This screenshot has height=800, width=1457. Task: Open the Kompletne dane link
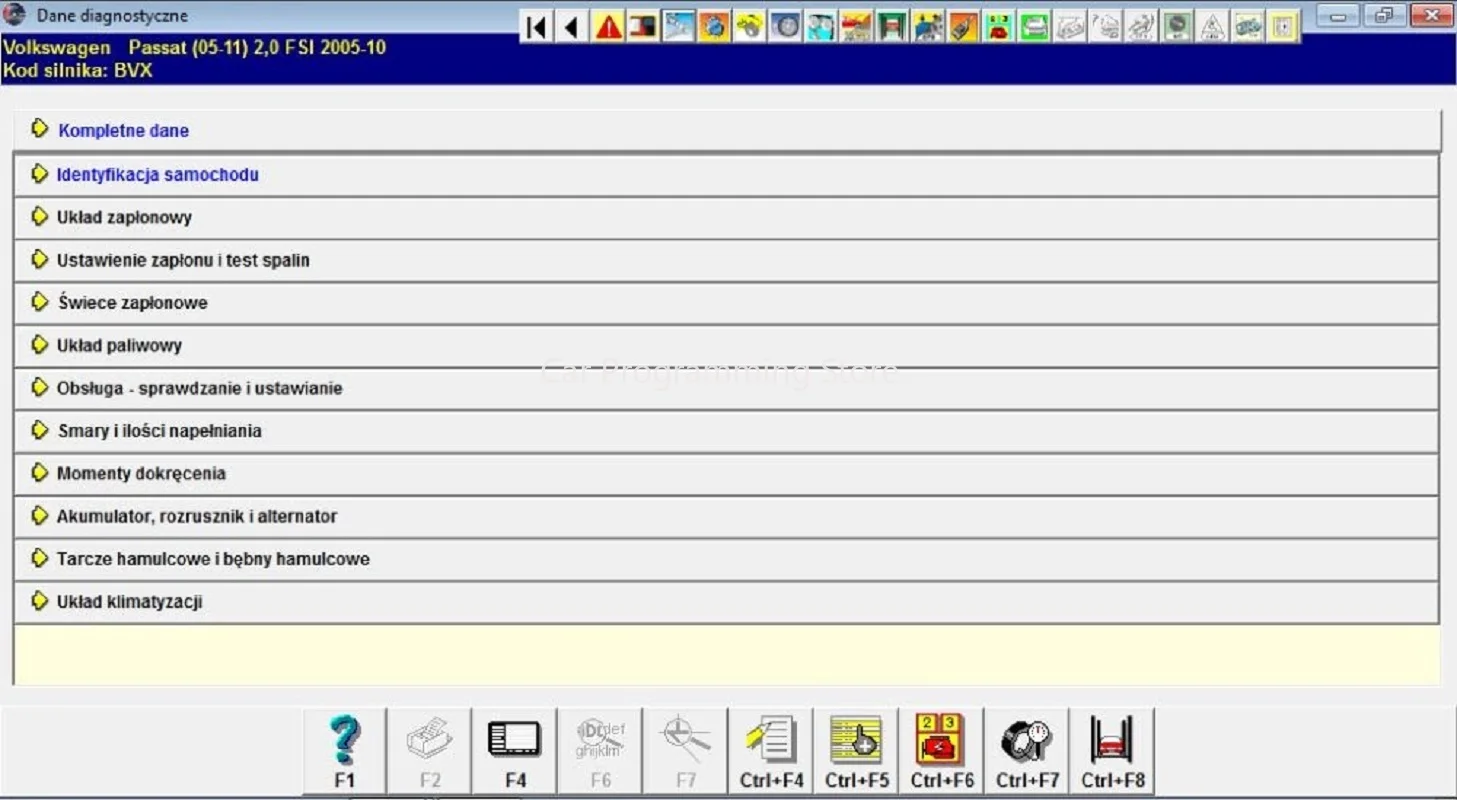(123, 130)
